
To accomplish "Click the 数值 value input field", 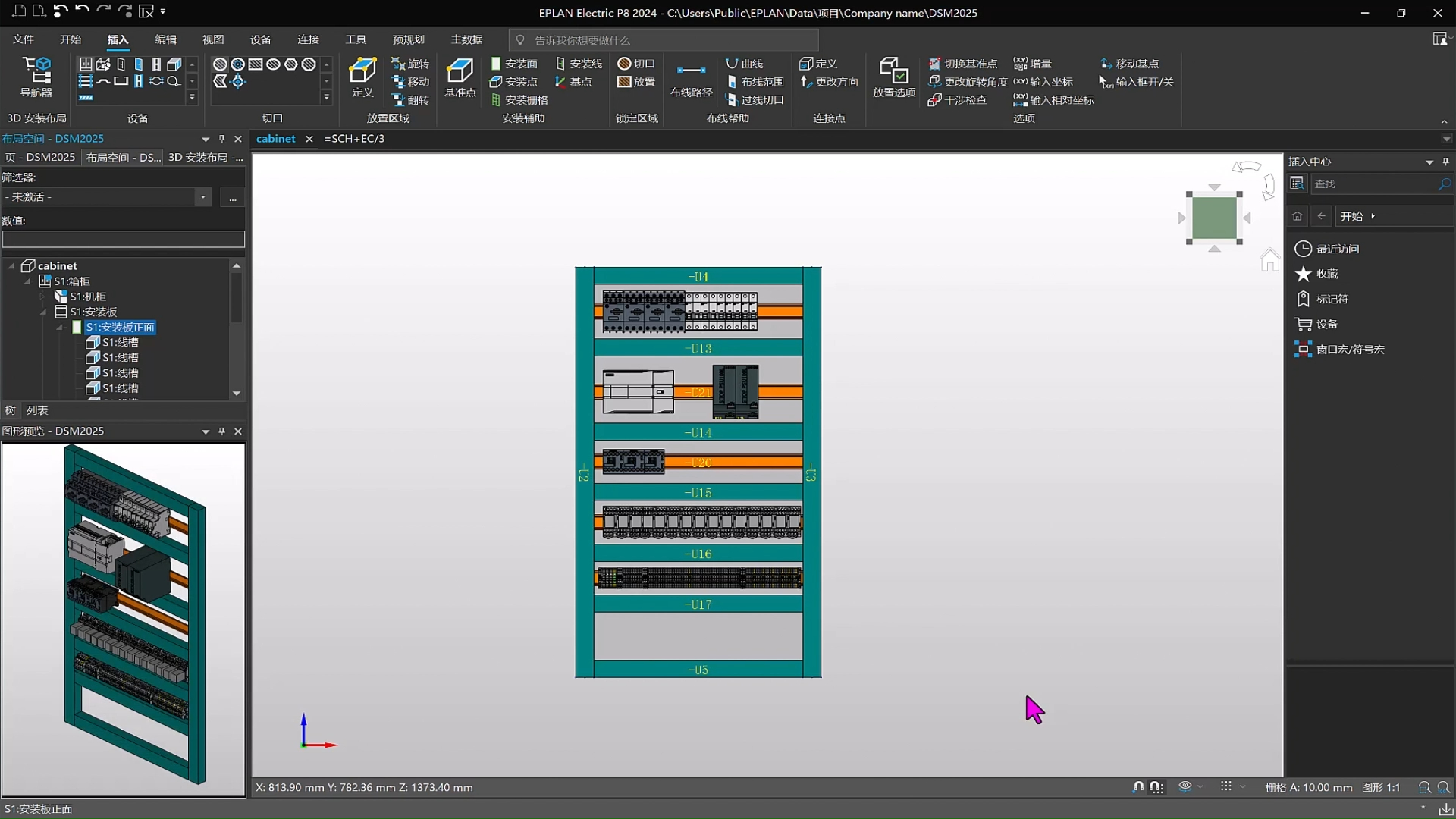I will (x=123, y=240).
